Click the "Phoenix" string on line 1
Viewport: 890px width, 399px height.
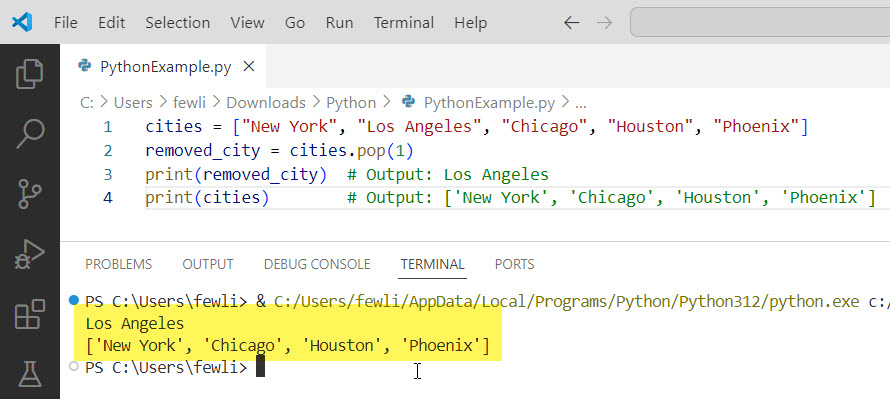point(756,126)
